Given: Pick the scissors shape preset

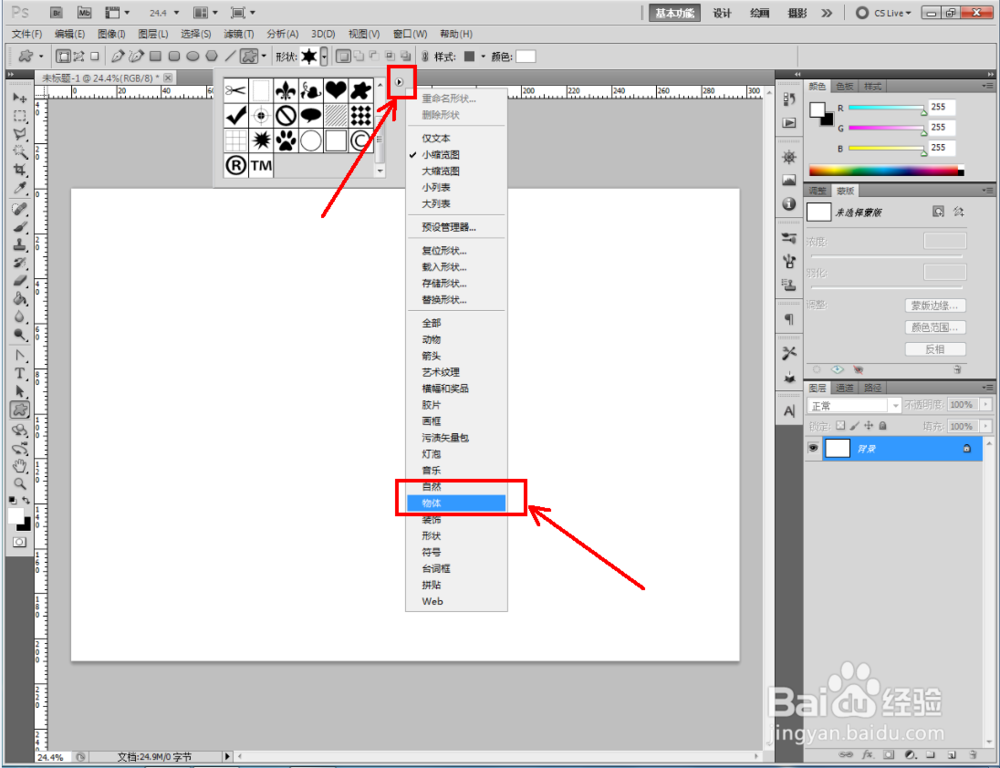Looking at the screenshot, I should 235,91.
